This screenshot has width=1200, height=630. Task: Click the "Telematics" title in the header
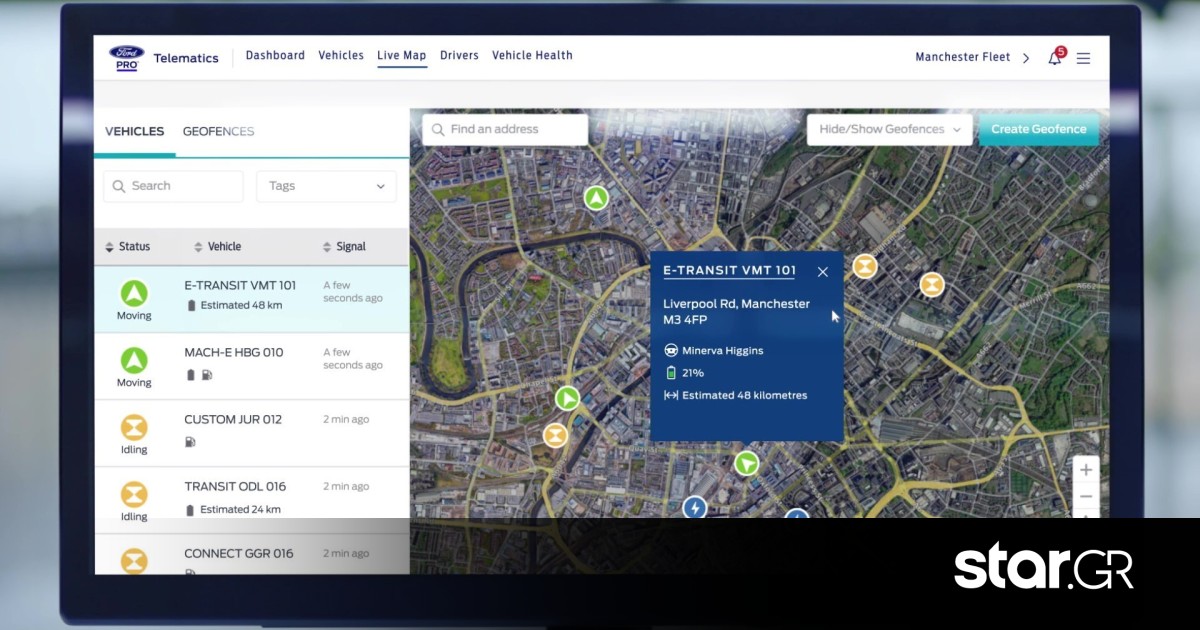coord(186,59)
